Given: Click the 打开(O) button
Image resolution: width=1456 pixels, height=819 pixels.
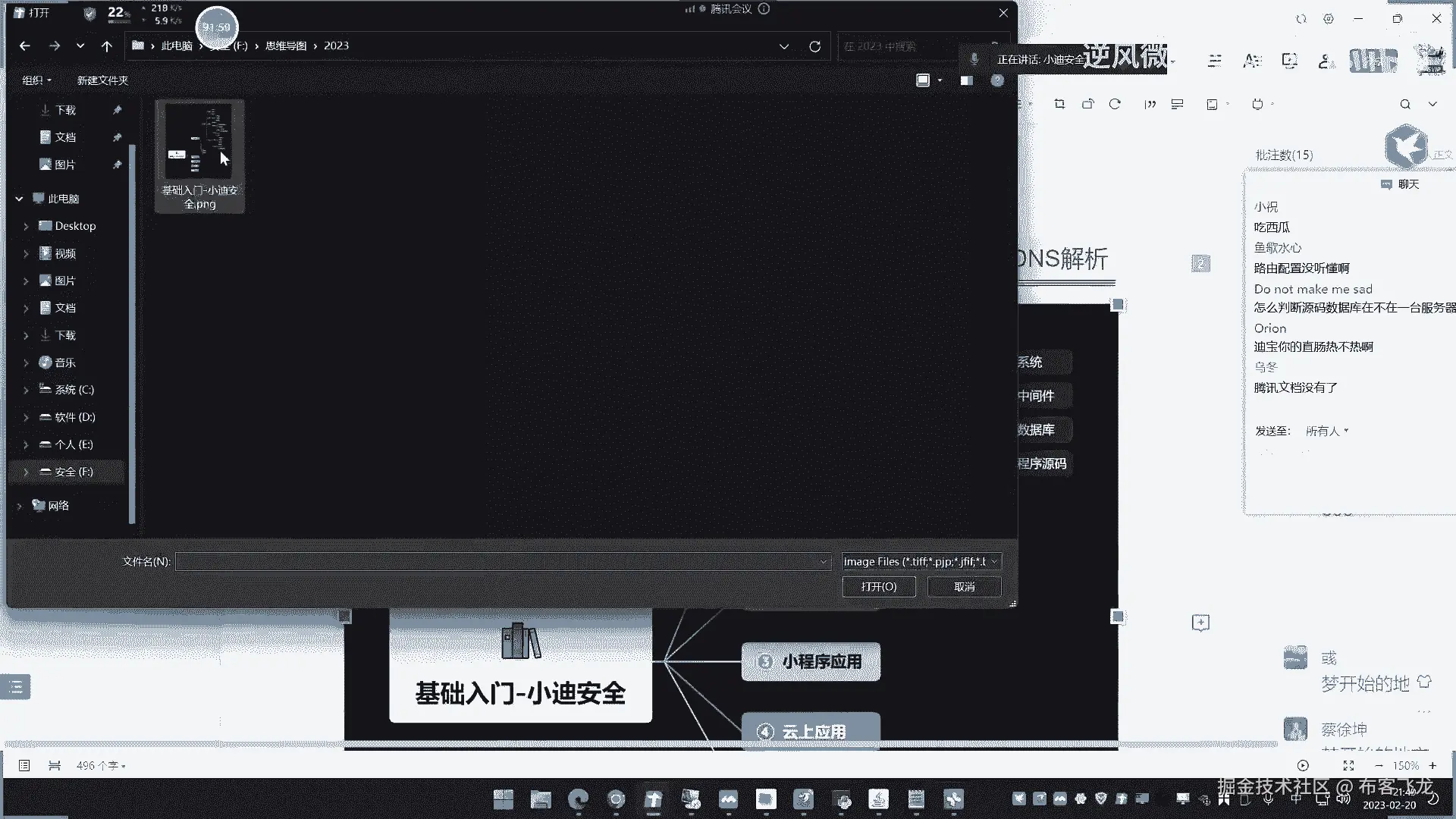Looking at the screenshot, I should pyautogui.click(x=879, y=586).
